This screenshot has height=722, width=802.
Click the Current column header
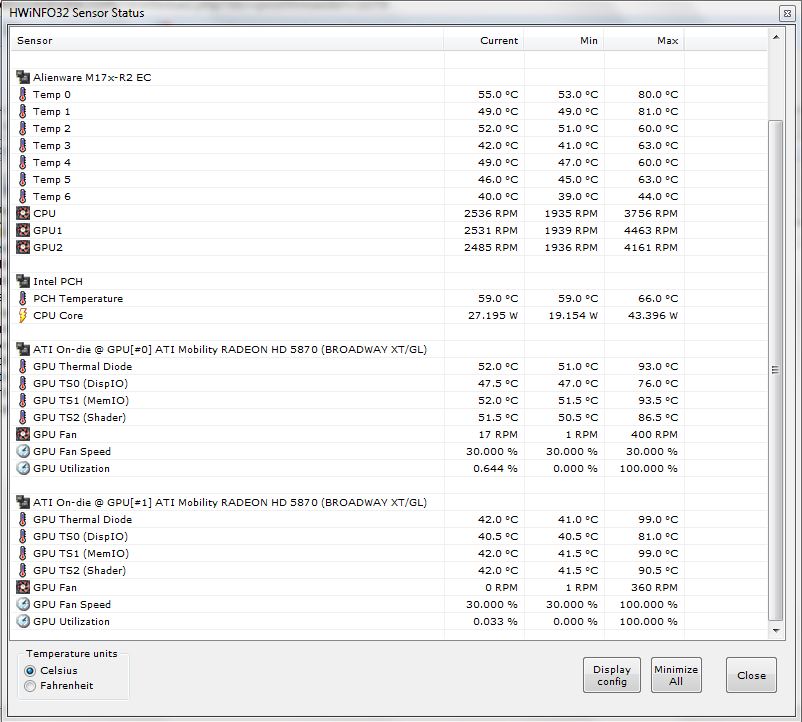pos(484,40)
